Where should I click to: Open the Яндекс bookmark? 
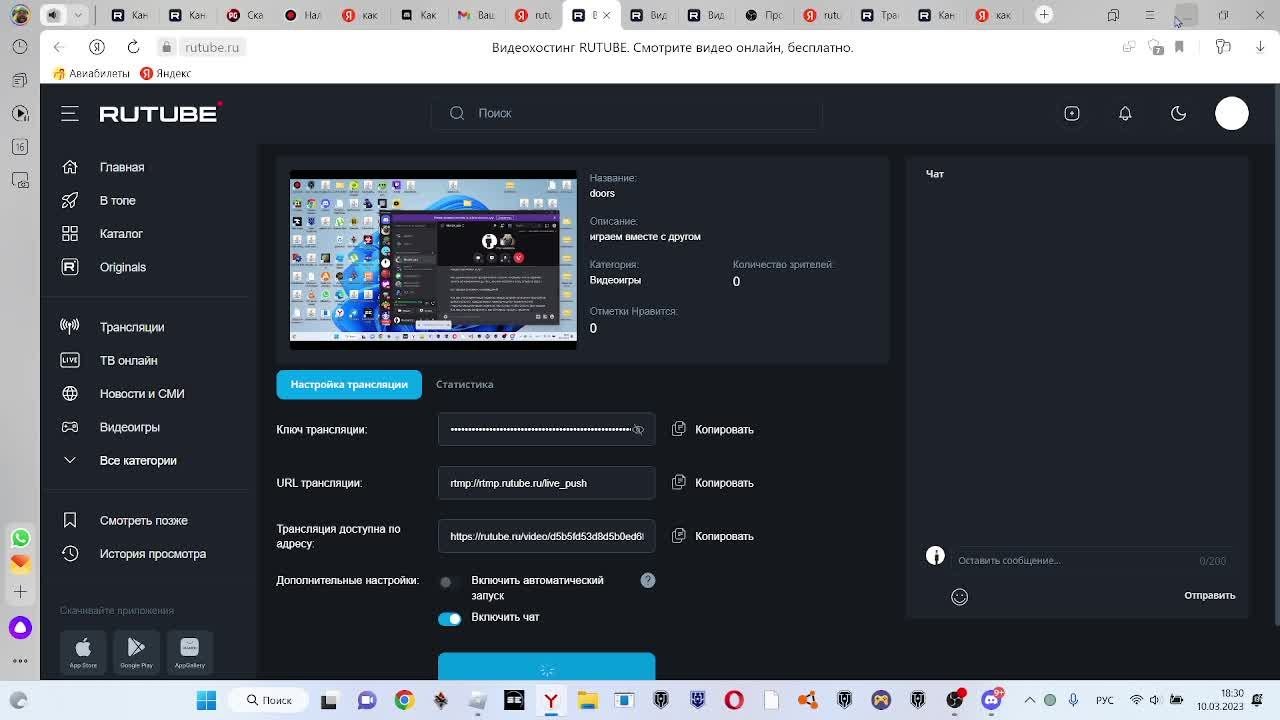click(x=165, y=73)
